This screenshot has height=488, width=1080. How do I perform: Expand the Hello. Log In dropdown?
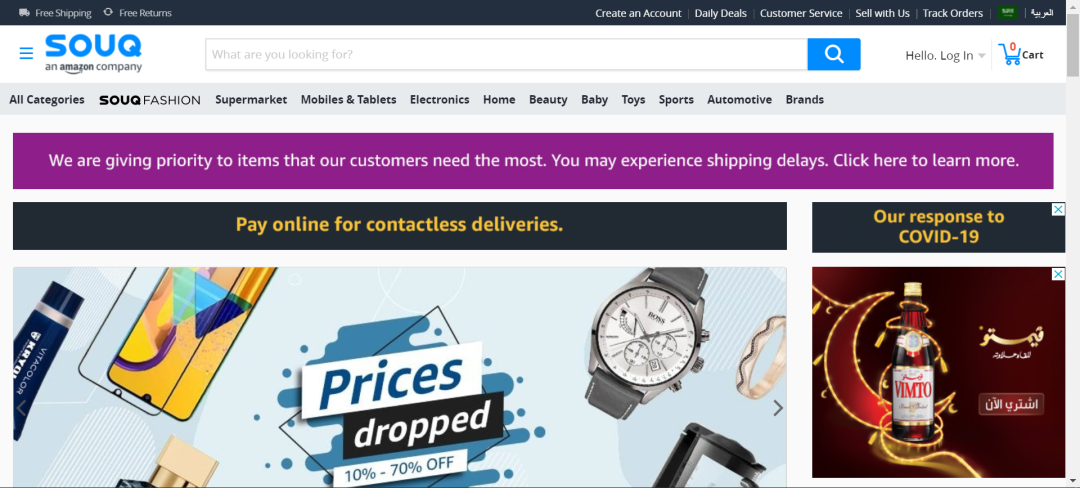pos(945,56)
